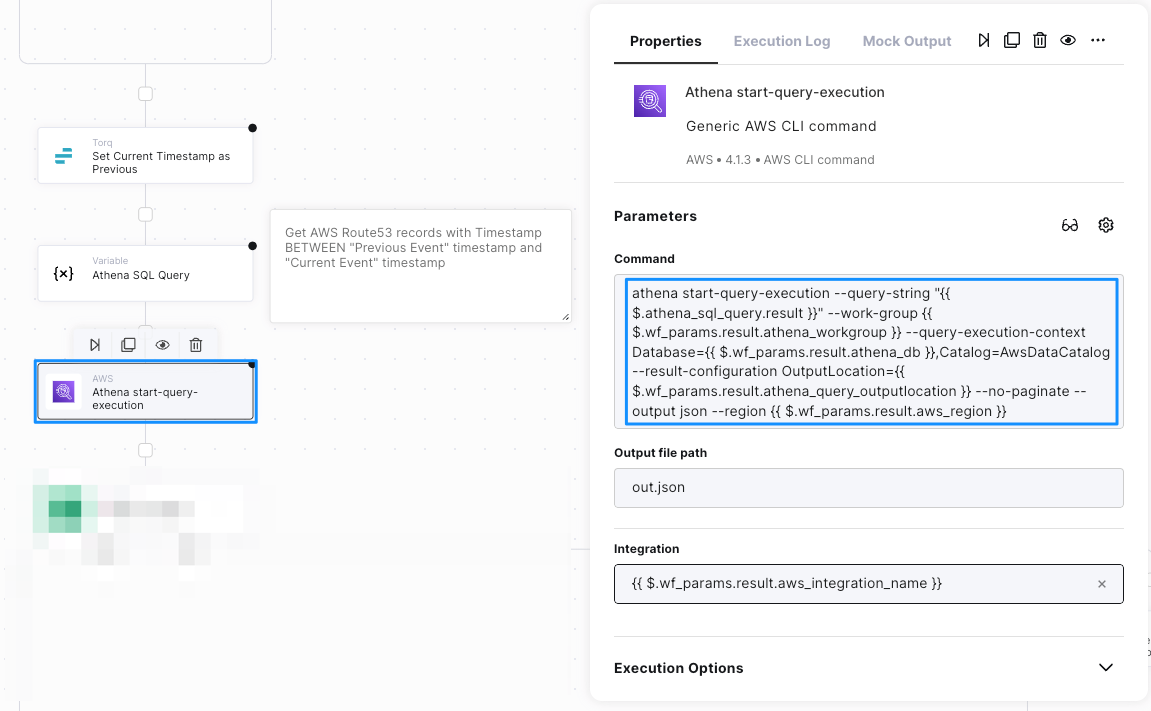Open the glasses preview icon near Parameters
The image size is (1151, 711).
click(x=1070, y=225)
